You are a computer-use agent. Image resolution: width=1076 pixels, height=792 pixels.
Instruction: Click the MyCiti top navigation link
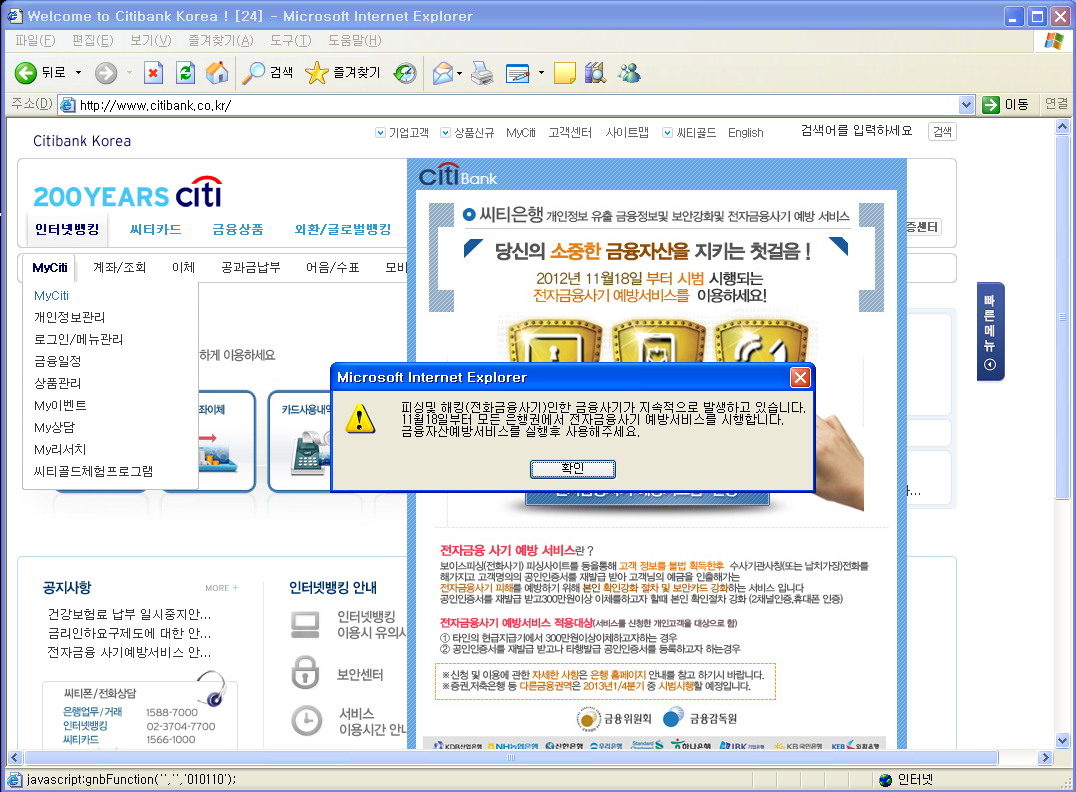521,132
